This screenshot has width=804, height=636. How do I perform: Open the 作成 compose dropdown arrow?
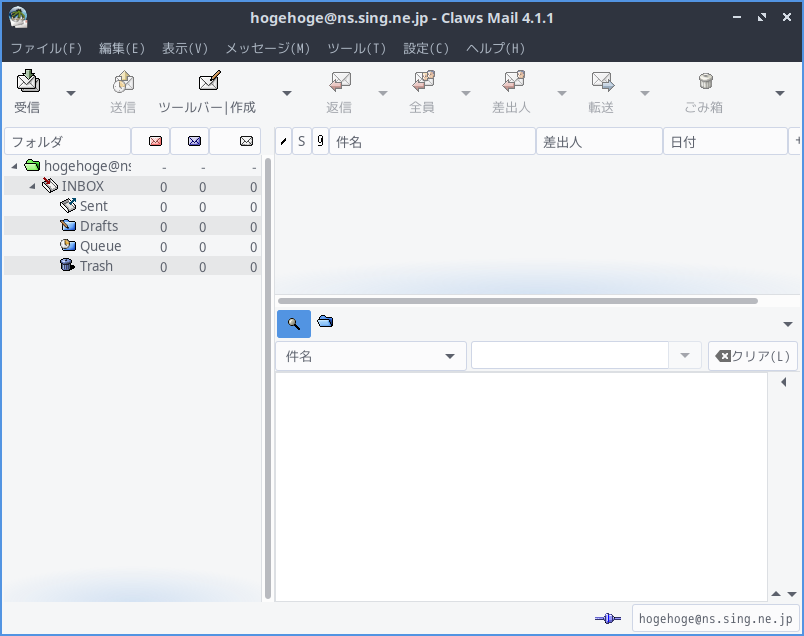[287, 93]
